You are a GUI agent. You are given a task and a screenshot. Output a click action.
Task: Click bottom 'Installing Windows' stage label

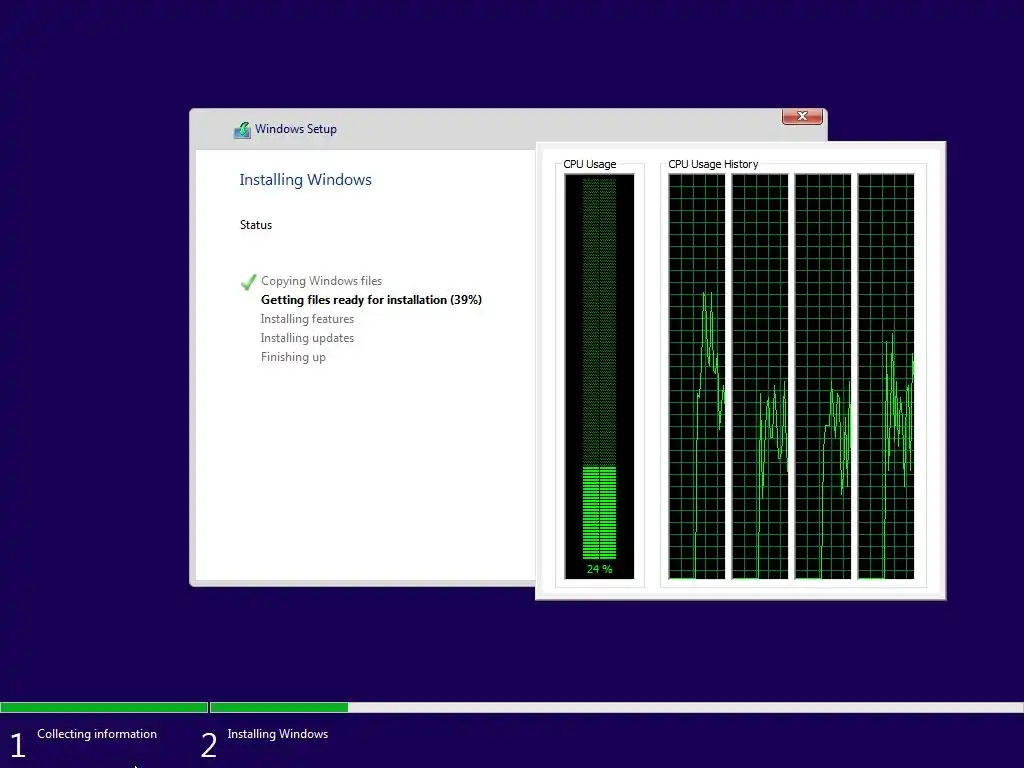coord(278,734)
